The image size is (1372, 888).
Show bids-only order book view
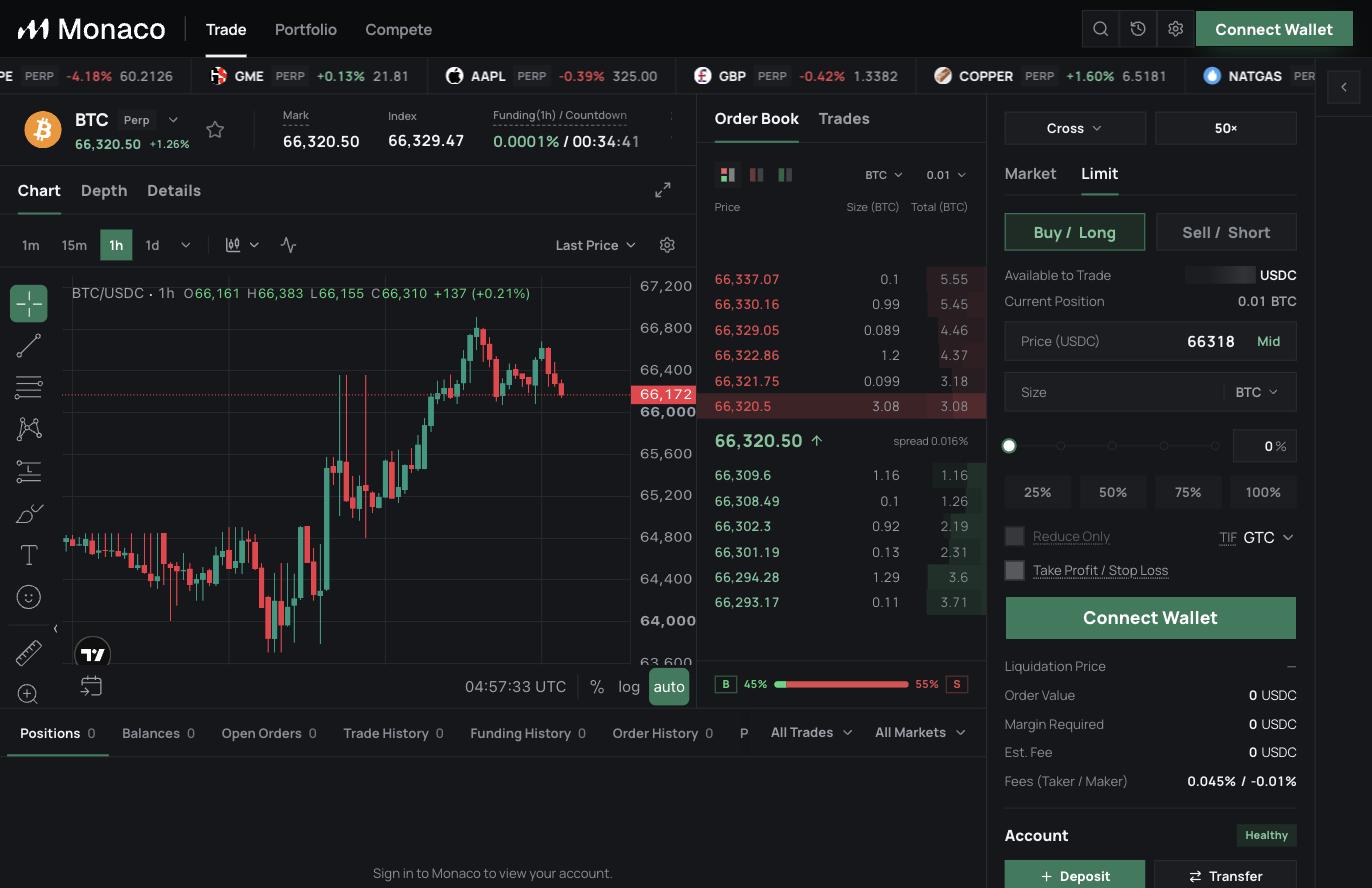pos(785,175)
